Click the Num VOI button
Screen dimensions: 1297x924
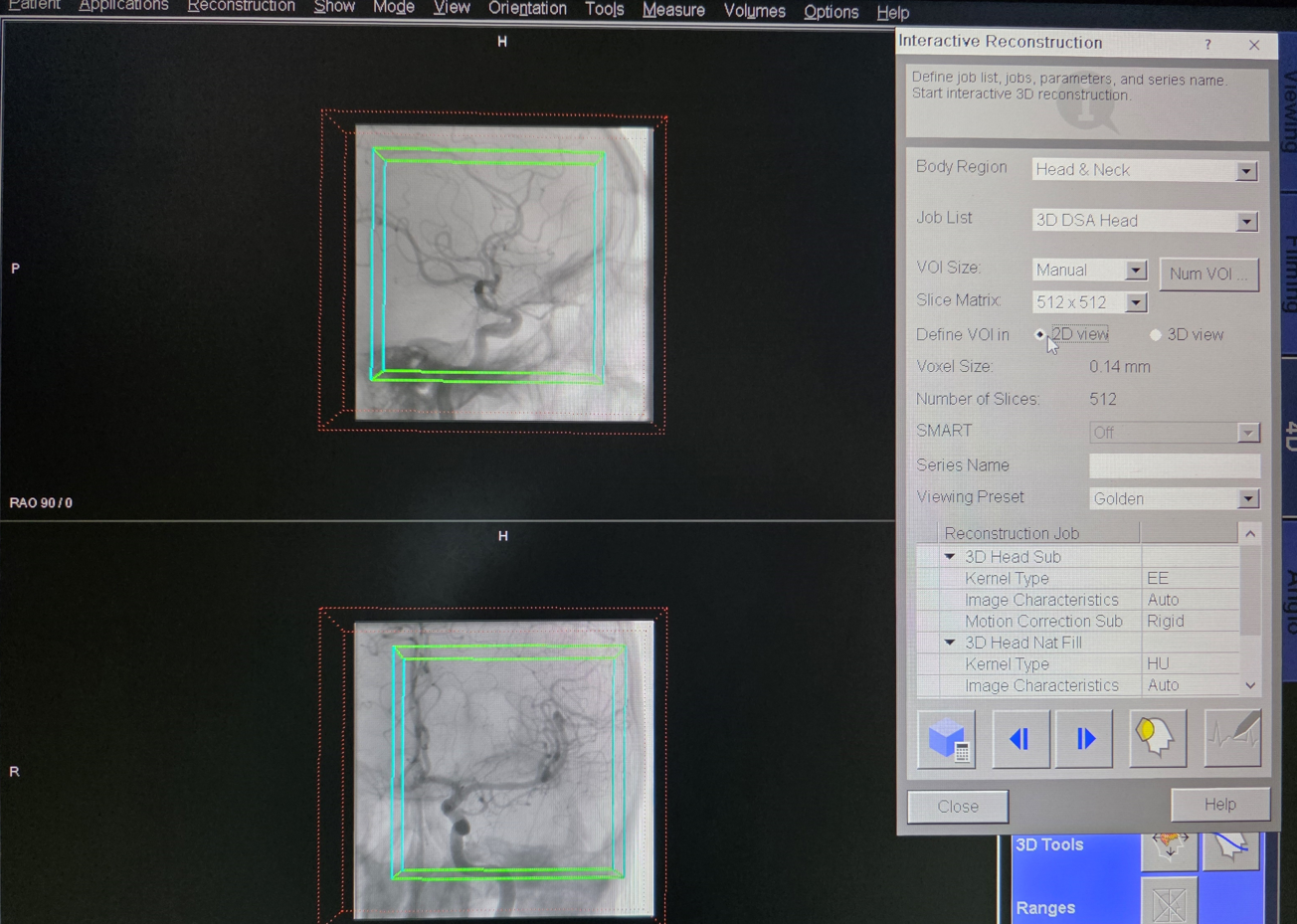point(1208,274)
